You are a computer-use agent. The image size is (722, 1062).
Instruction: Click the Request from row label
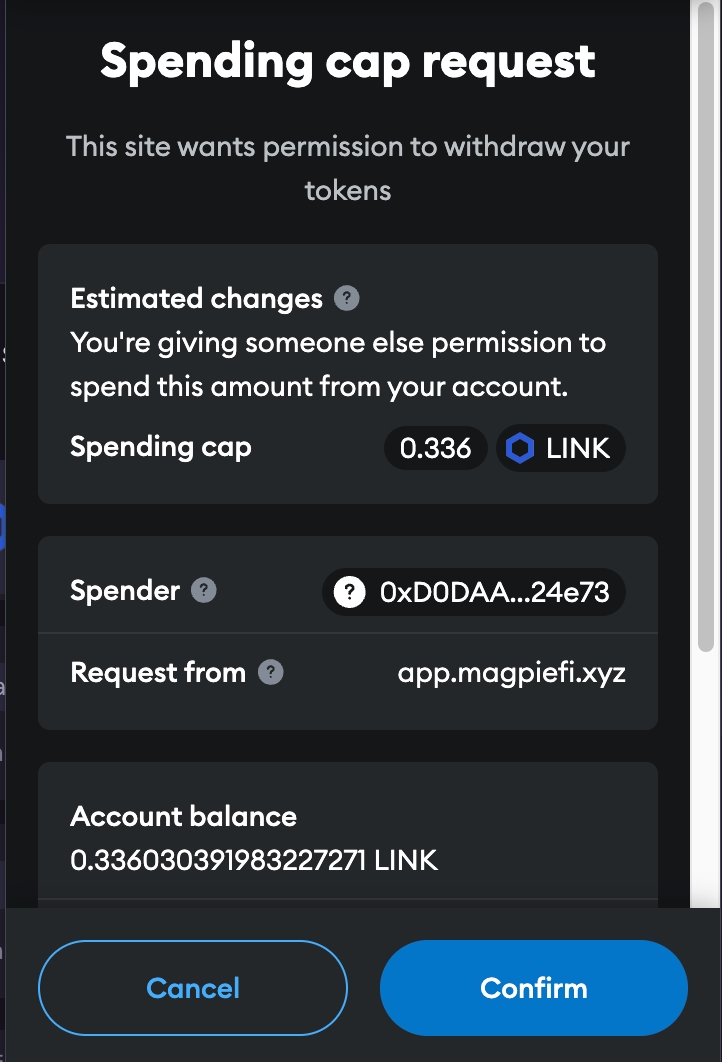point(158,672)
